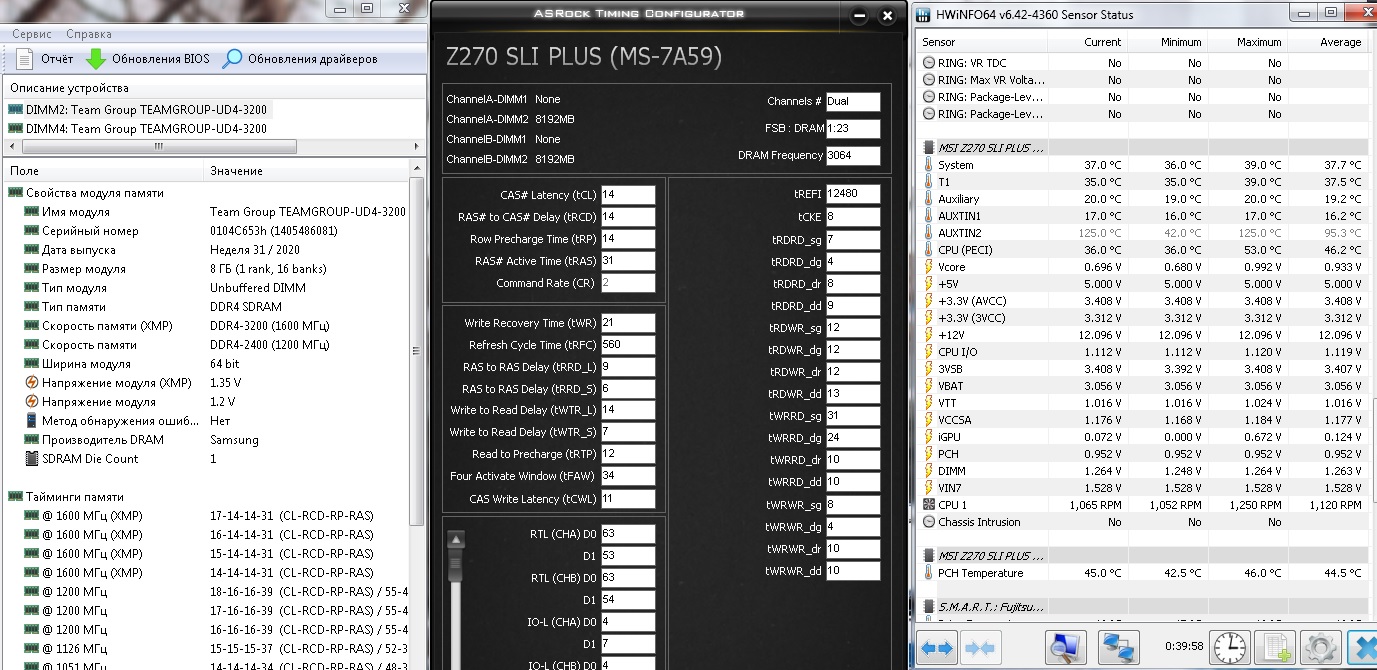Click the Метод обнаружения ошибок icon
1377x670 pixels.
(31, 421)
